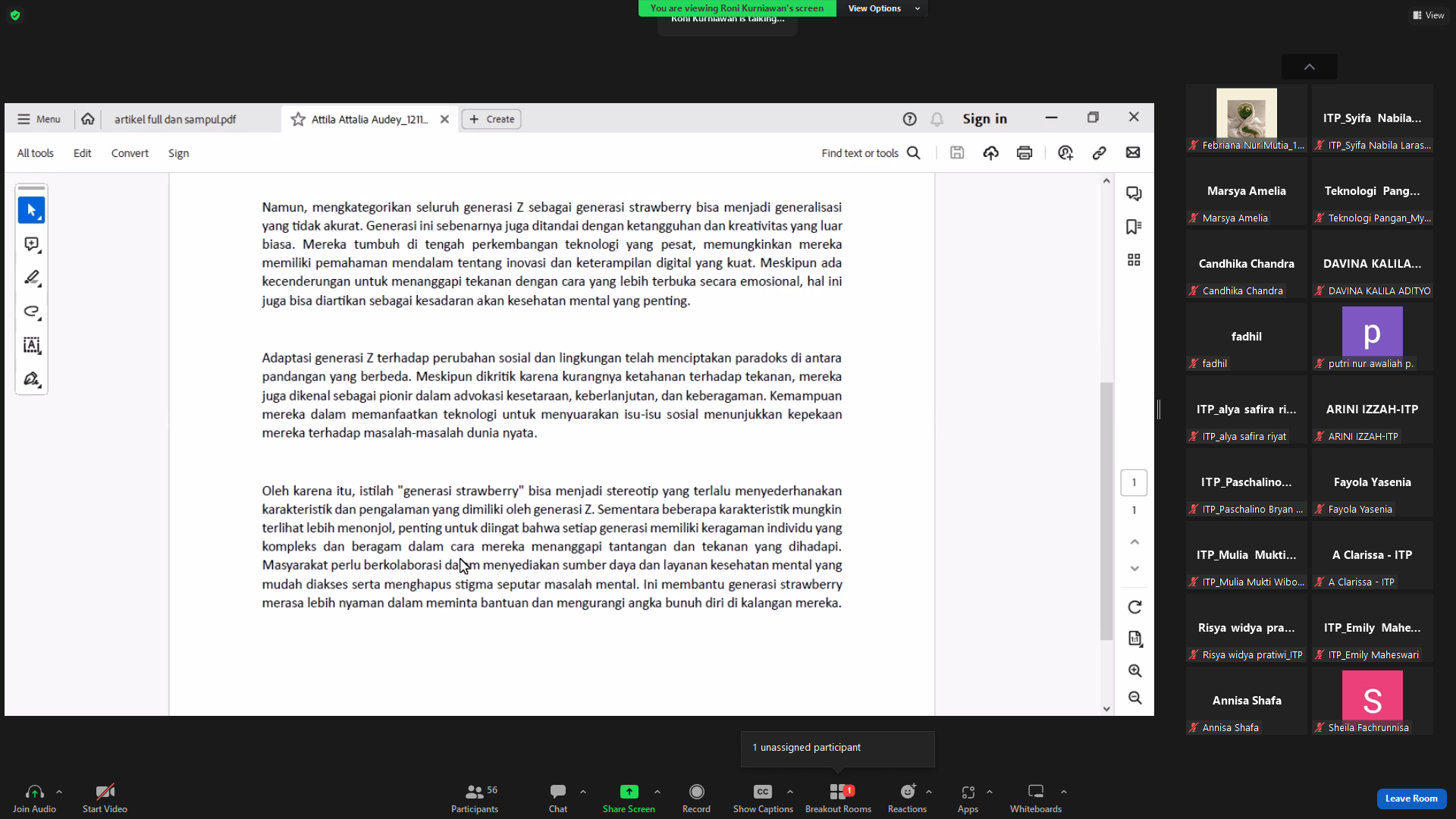The image size is (1456, 819).
Task: Click the scrollbar up arrow
Action: click(1106, 180)
